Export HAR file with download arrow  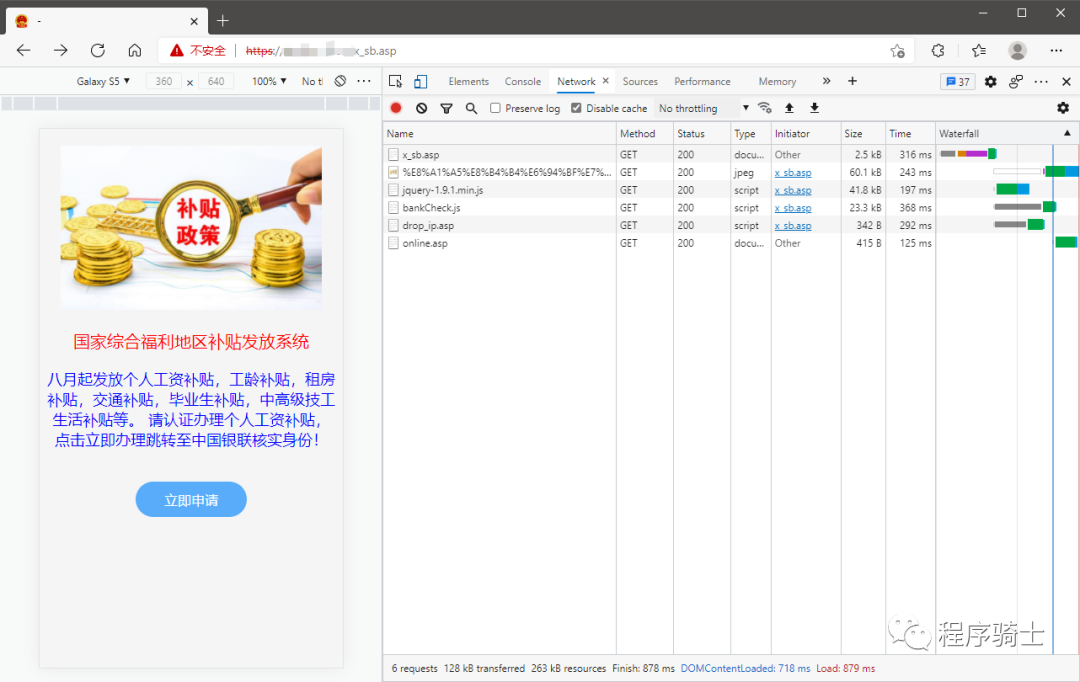[814, 107]
